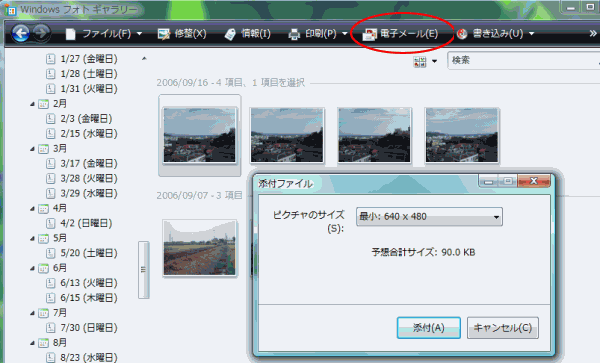Click the forward navigation arrow
Image resolution: width=600 pixels, height=363 pixels.
pos(41,33)
